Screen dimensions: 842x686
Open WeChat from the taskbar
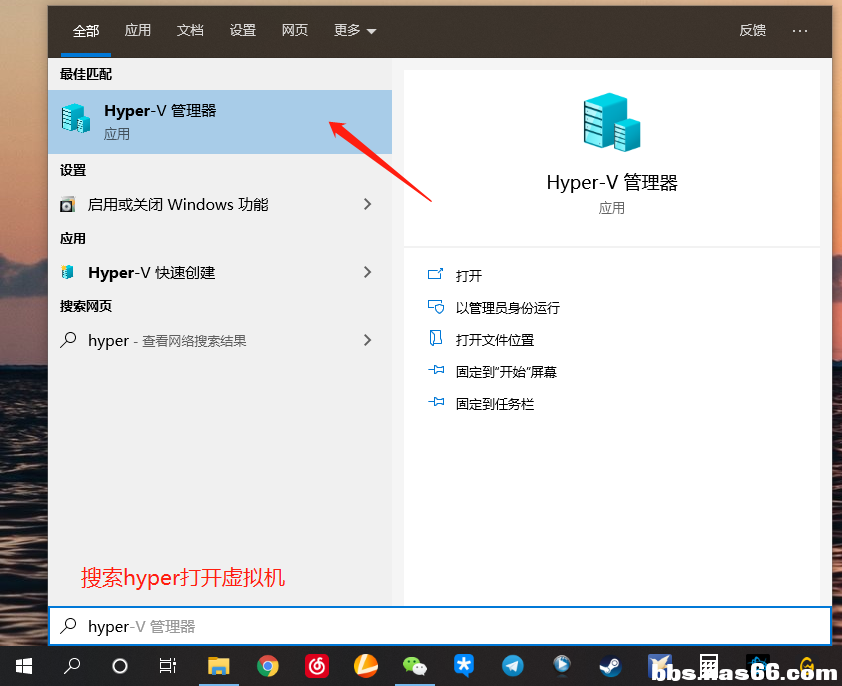(413, 664)
